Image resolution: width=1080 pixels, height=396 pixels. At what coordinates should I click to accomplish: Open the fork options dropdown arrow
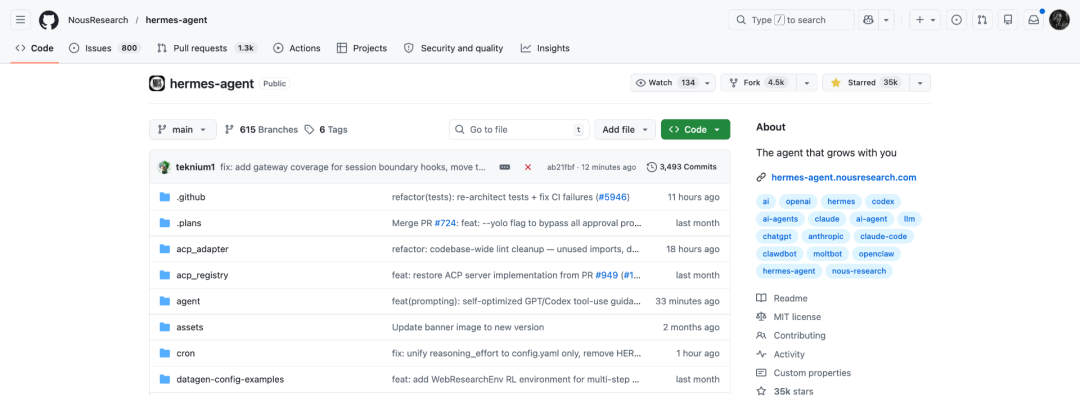click(807, 83)
